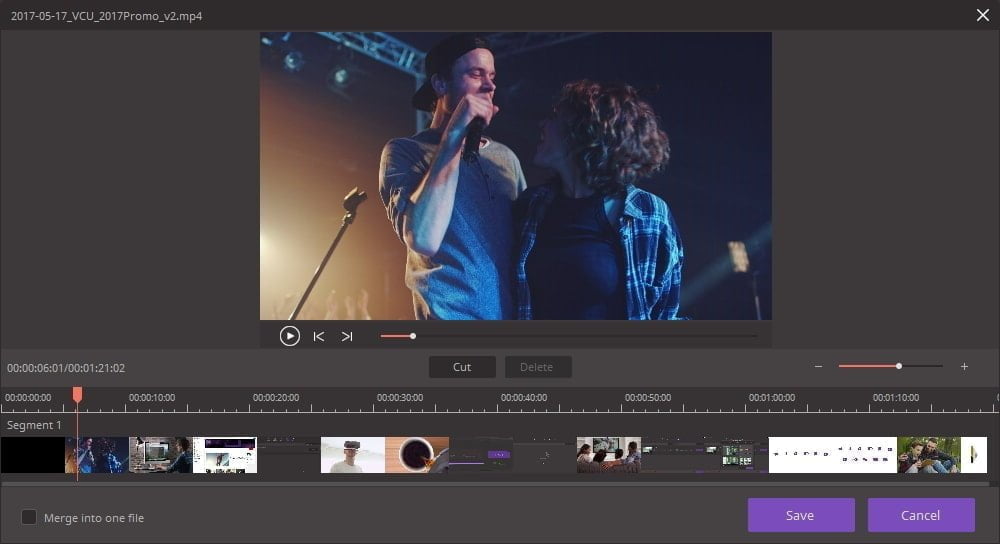Enable the Merge into one file checkbox
Viewport: 1000px width, 544px height.
click(29, 517)
